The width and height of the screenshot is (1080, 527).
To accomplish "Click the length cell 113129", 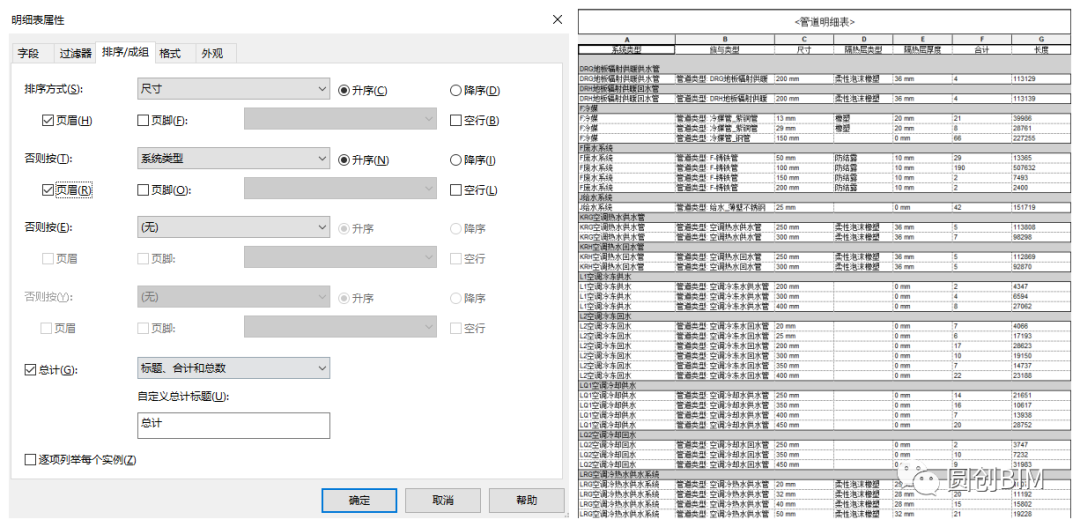I will tap(1041, 79).
